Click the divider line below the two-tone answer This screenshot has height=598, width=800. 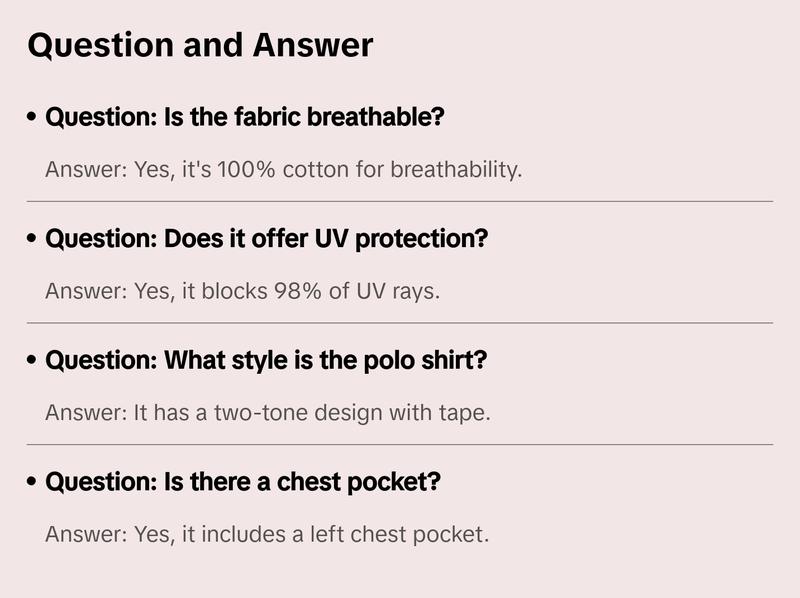coord(400,444)
